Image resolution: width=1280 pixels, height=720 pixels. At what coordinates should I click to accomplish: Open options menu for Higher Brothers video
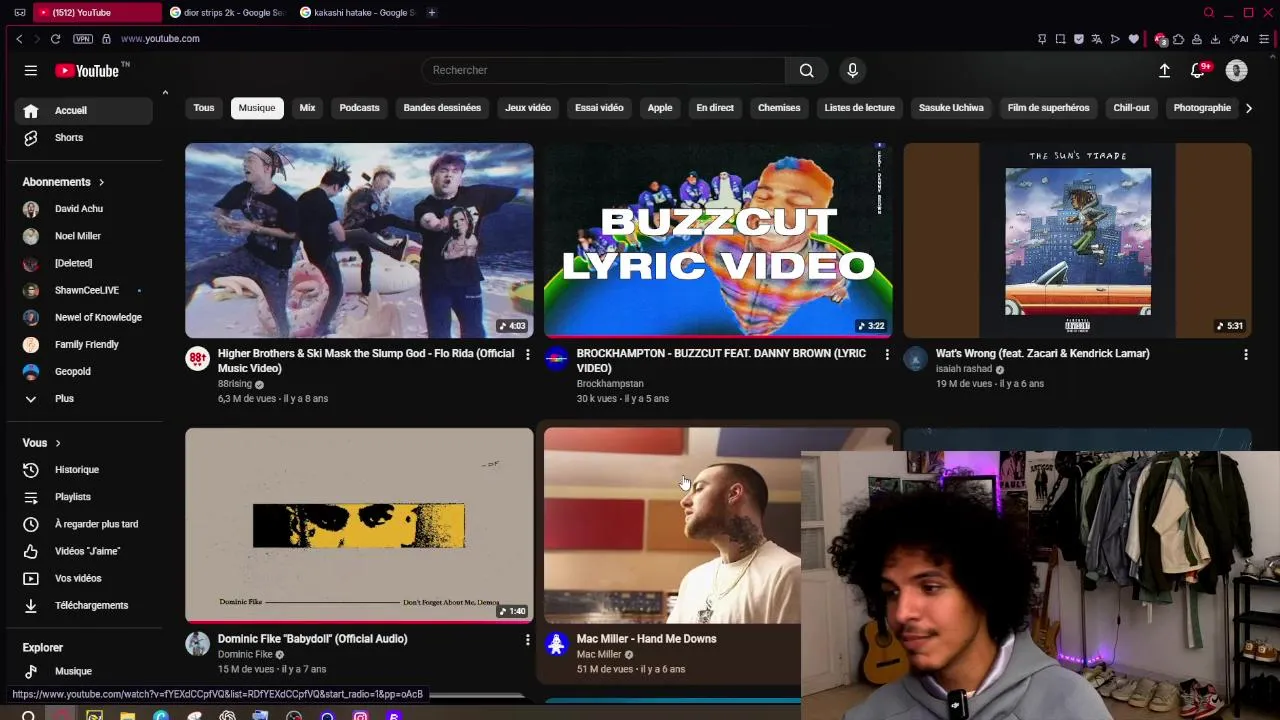point(527,355)
